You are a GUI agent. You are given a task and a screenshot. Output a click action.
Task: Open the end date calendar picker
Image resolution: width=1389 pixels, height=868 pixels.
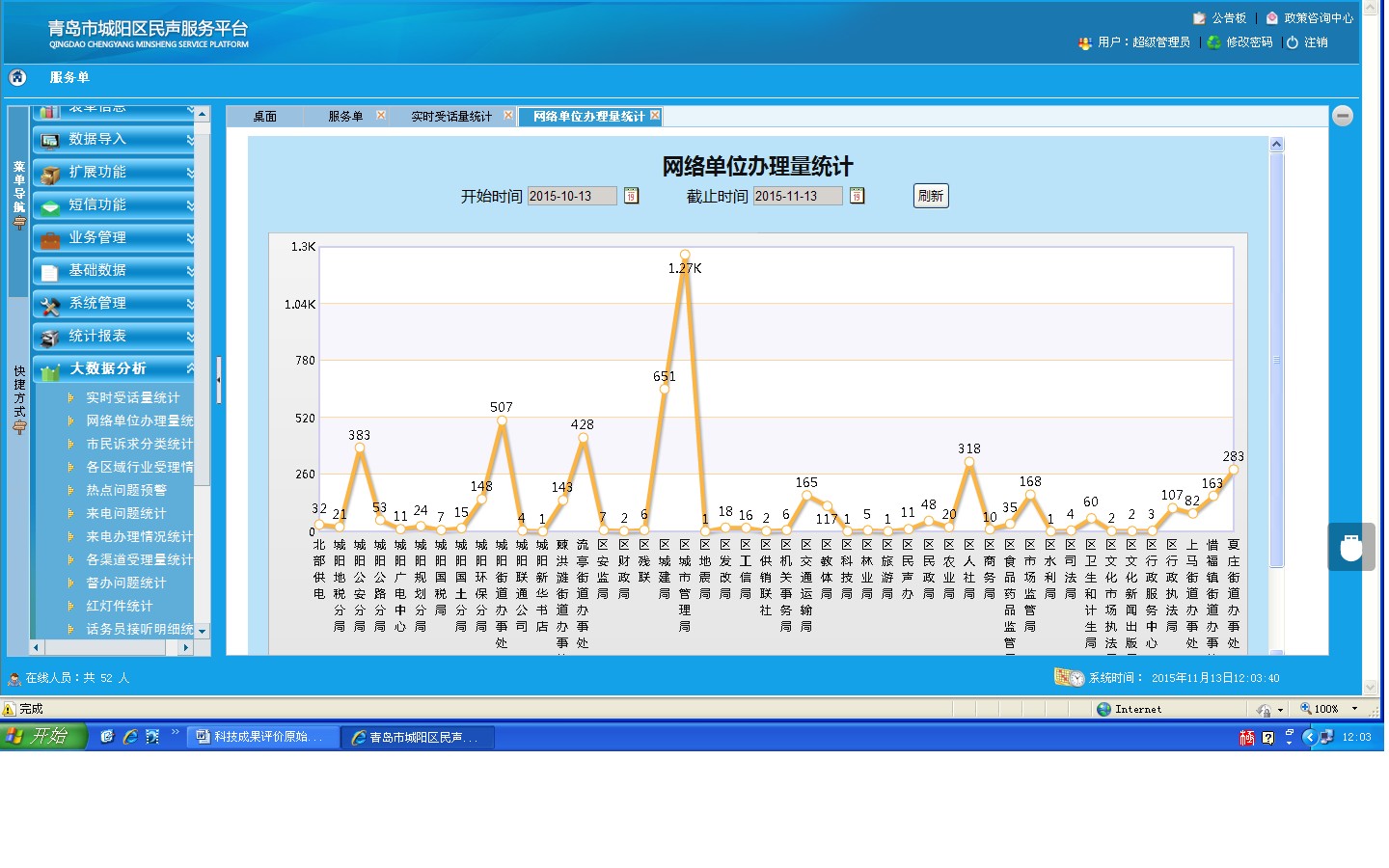tap(857, 196)
